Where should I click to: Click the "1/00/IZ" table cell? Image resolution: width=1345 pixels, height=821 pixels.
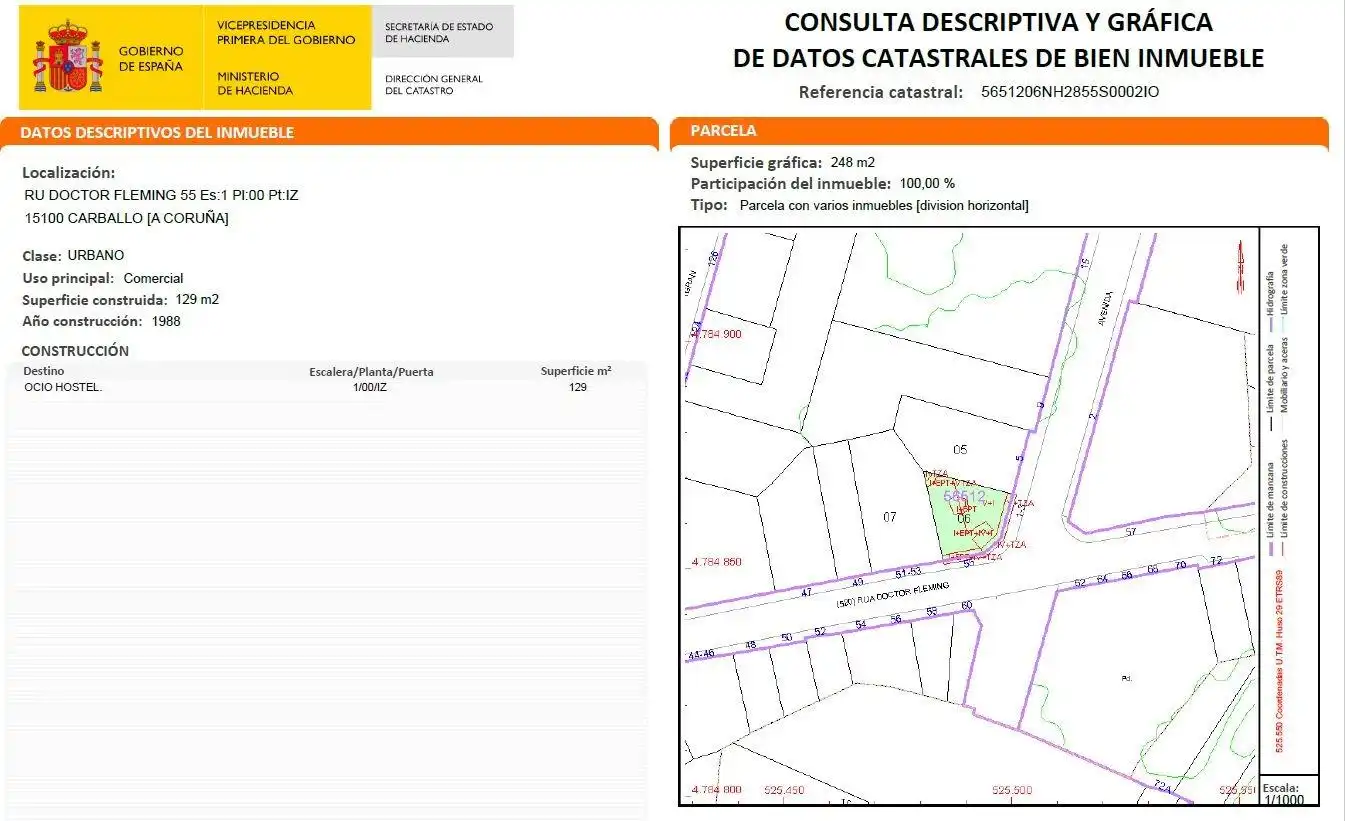point(370,387)
